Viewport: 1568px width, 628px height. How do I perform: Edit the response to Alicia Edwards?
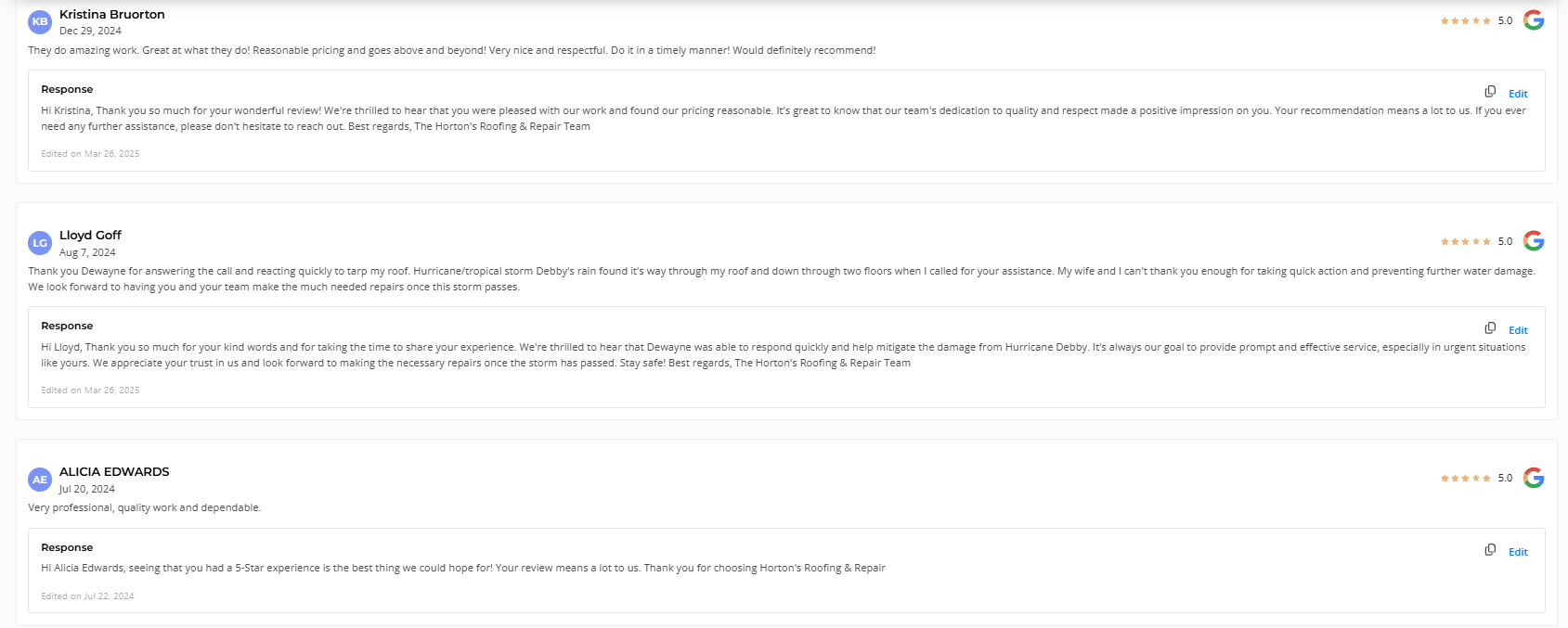[1518, 552]
